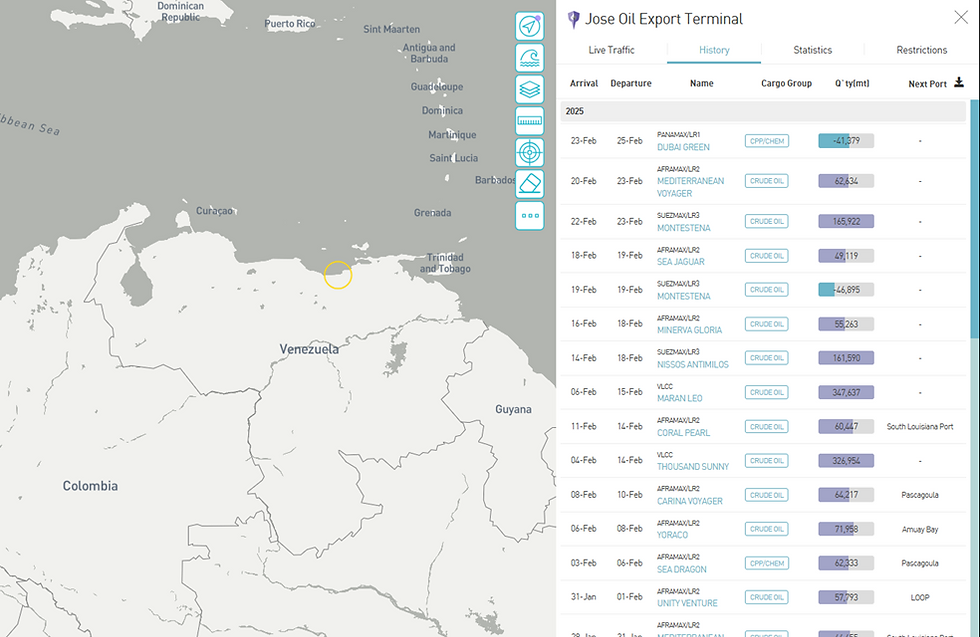Toggle the CRUDE OIL badge for SEA JAGUAR

coord(766,255)
